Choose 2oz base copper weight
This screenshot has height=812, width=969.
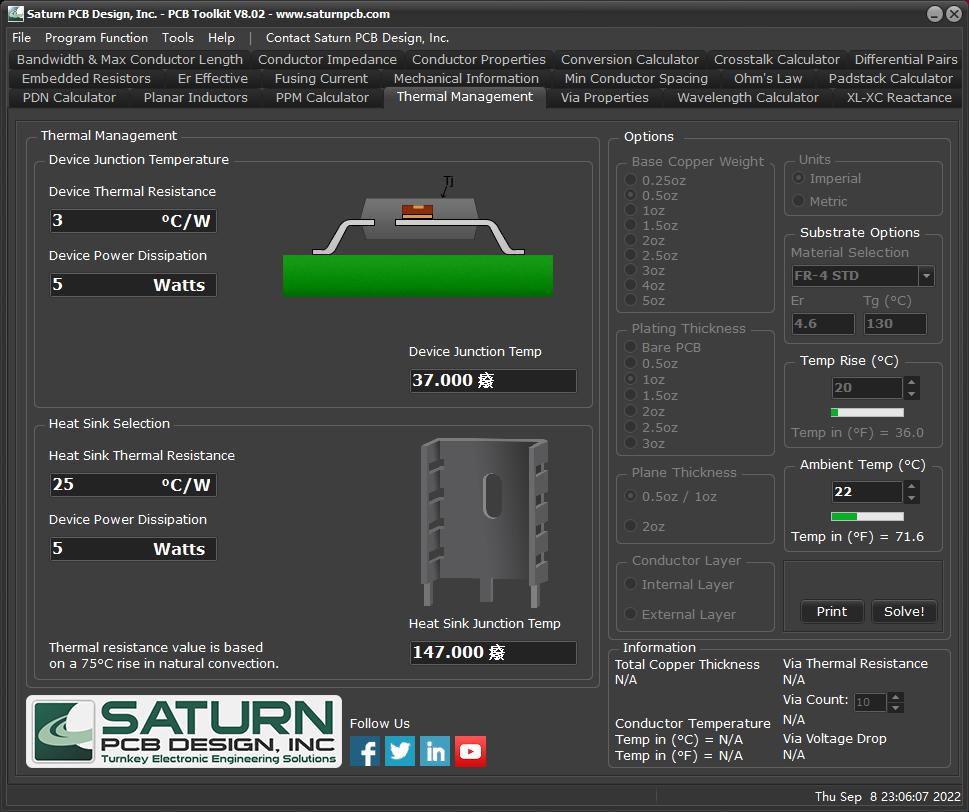[630, 240]
